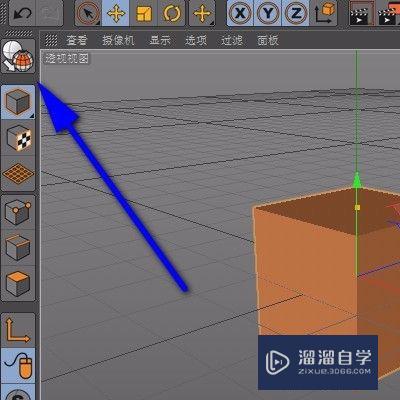
Task: Open the 查看 menu
Action: click(77, 40)
